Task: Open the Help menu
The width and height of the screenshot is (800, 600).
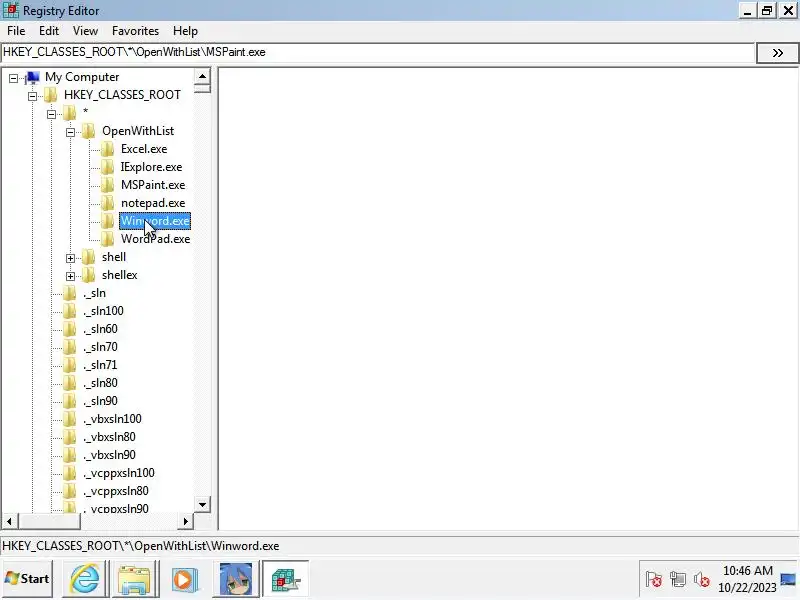Action: [x=185, y=31]
